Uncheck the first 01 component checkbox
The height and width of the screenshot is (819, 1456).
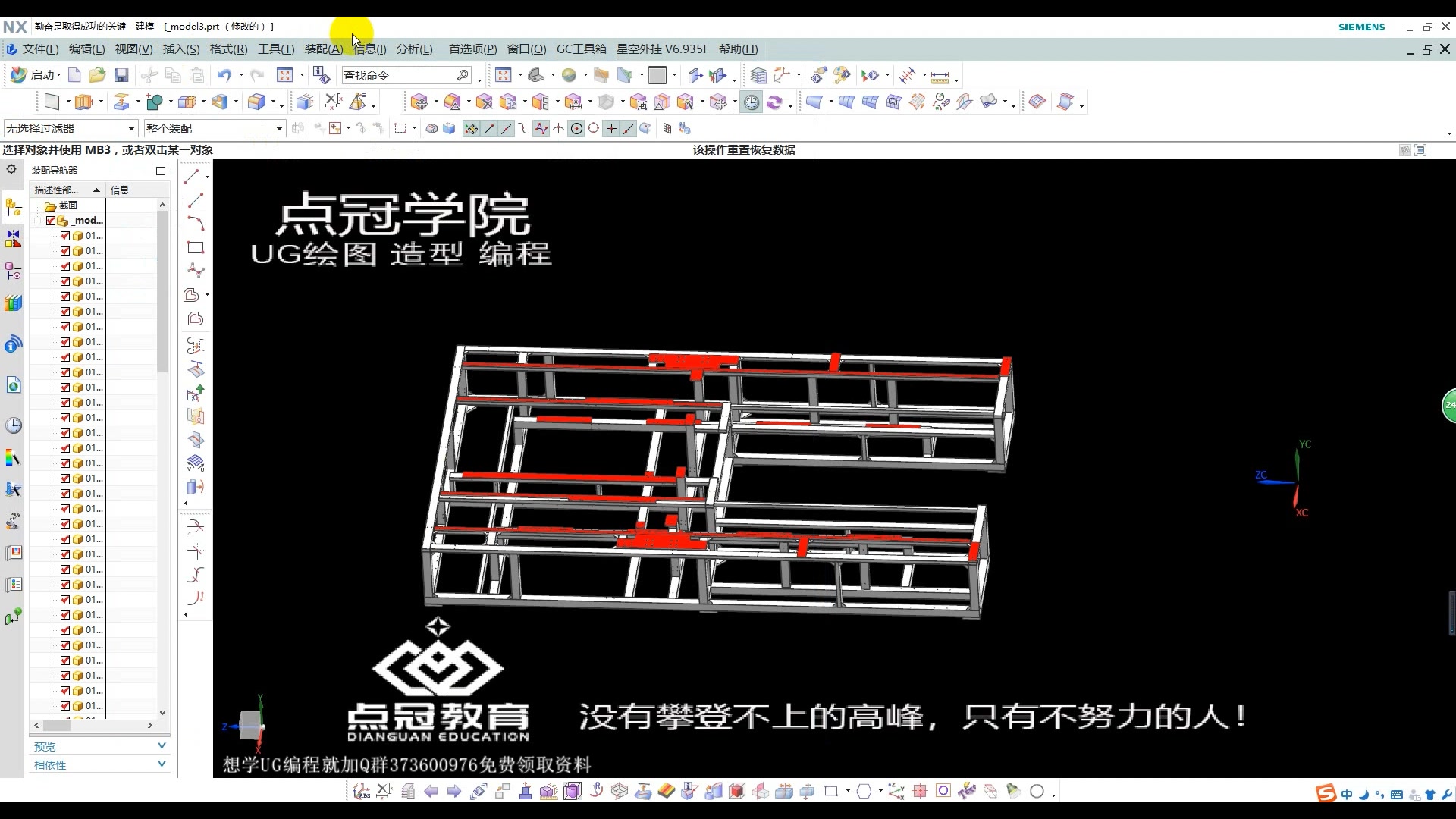(x=64, y=235)
